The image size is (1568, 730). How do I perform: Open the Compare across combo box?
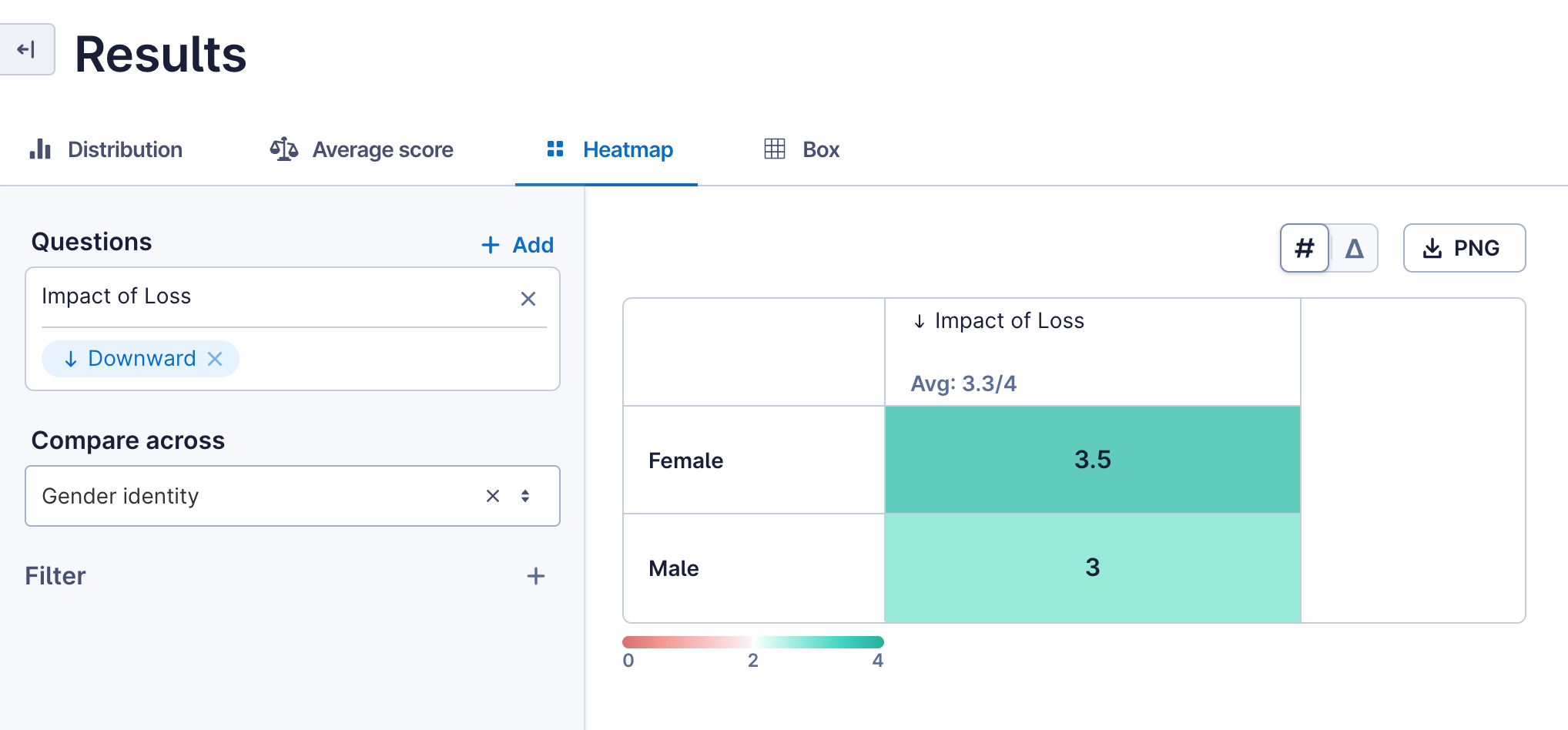click(x=254, y=496)
